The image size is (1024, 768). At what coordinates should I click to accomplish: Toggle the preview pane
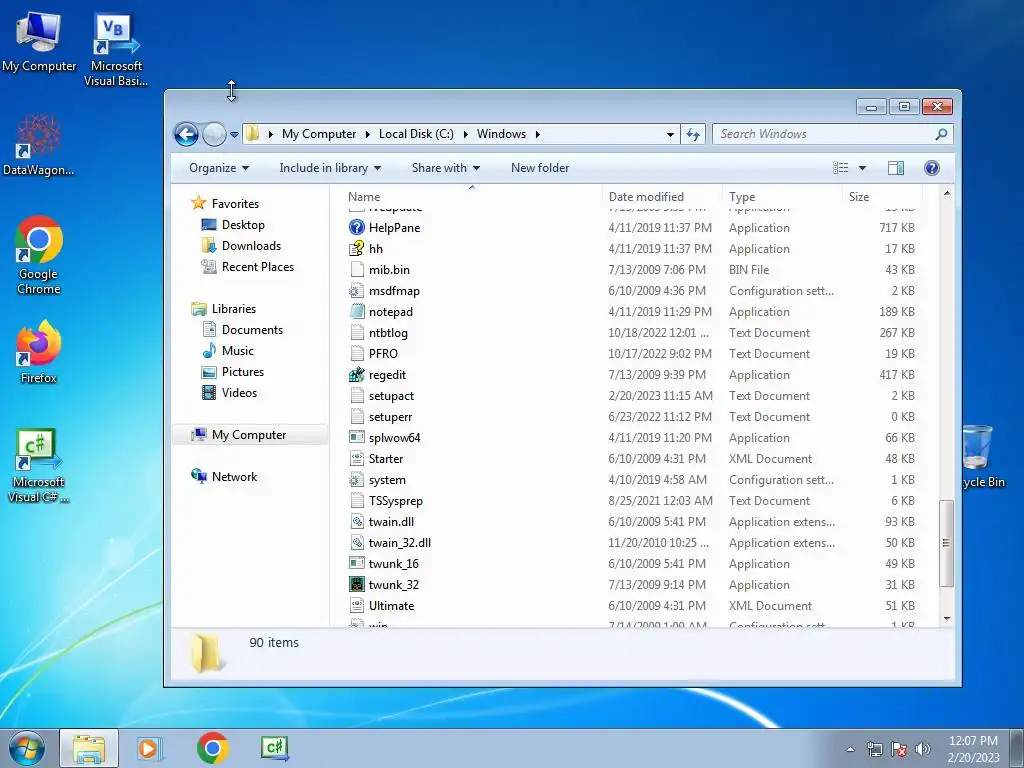click(x=896, y=168)
